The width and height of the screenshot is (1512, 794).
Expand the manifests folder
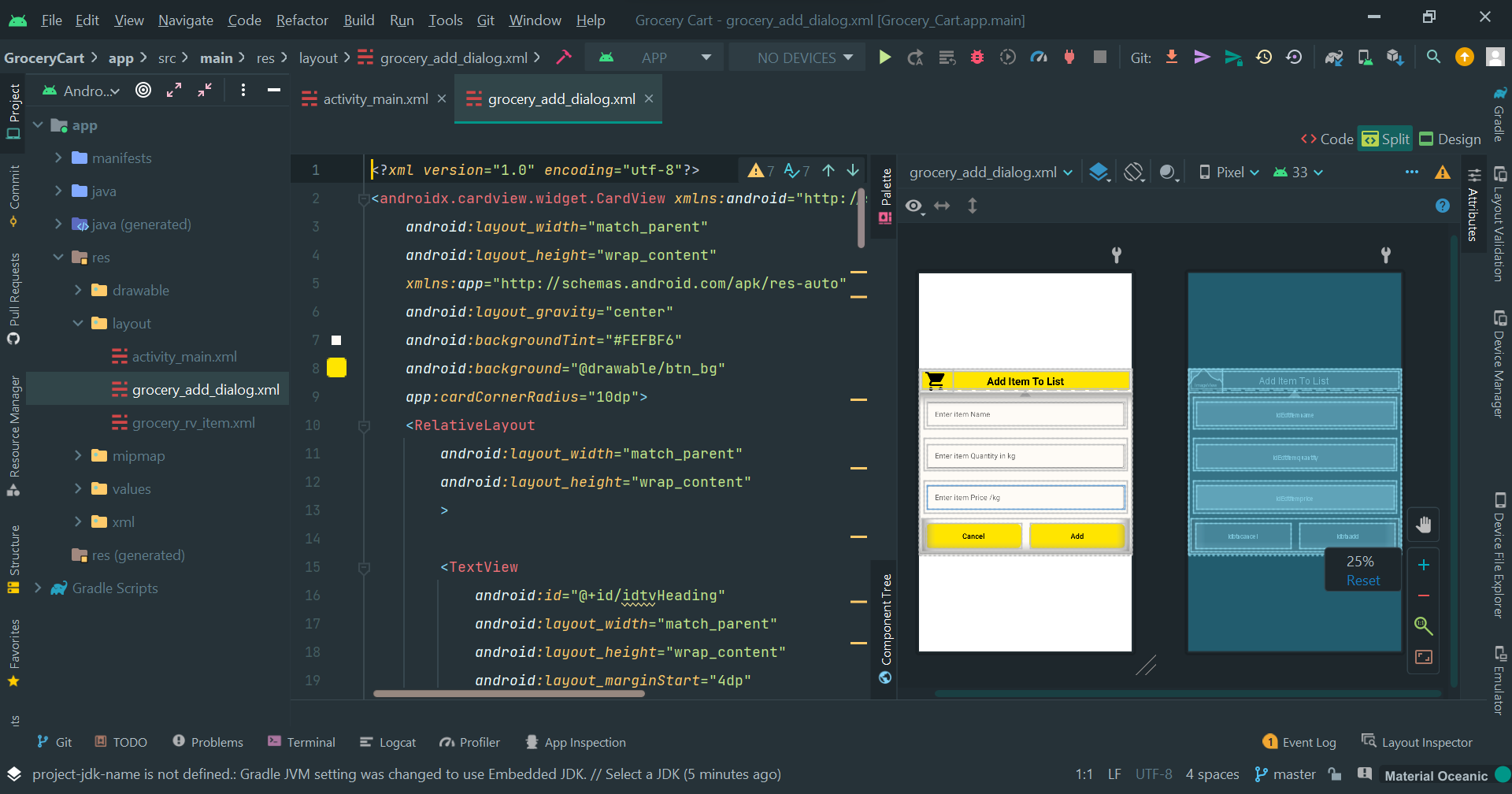[58, 158]
